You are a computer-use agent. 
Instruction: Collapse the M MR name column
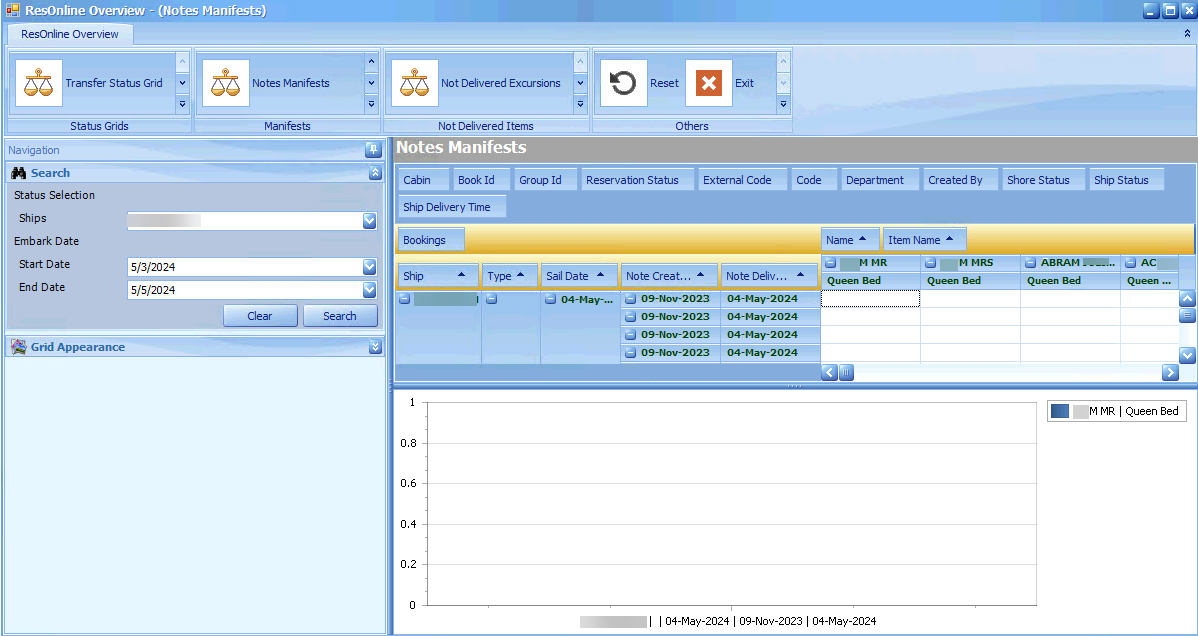[x=831, y=263]
